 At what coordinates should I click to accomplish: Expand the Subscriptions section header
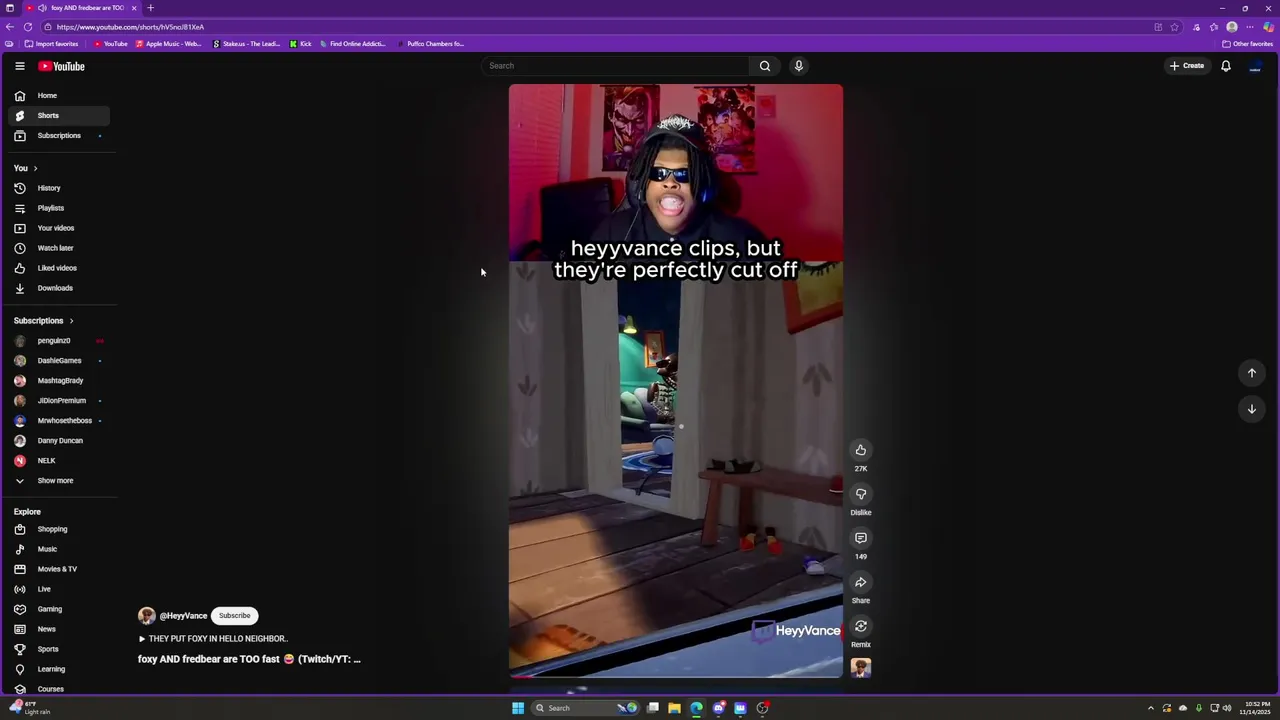[x=44, y=321]
